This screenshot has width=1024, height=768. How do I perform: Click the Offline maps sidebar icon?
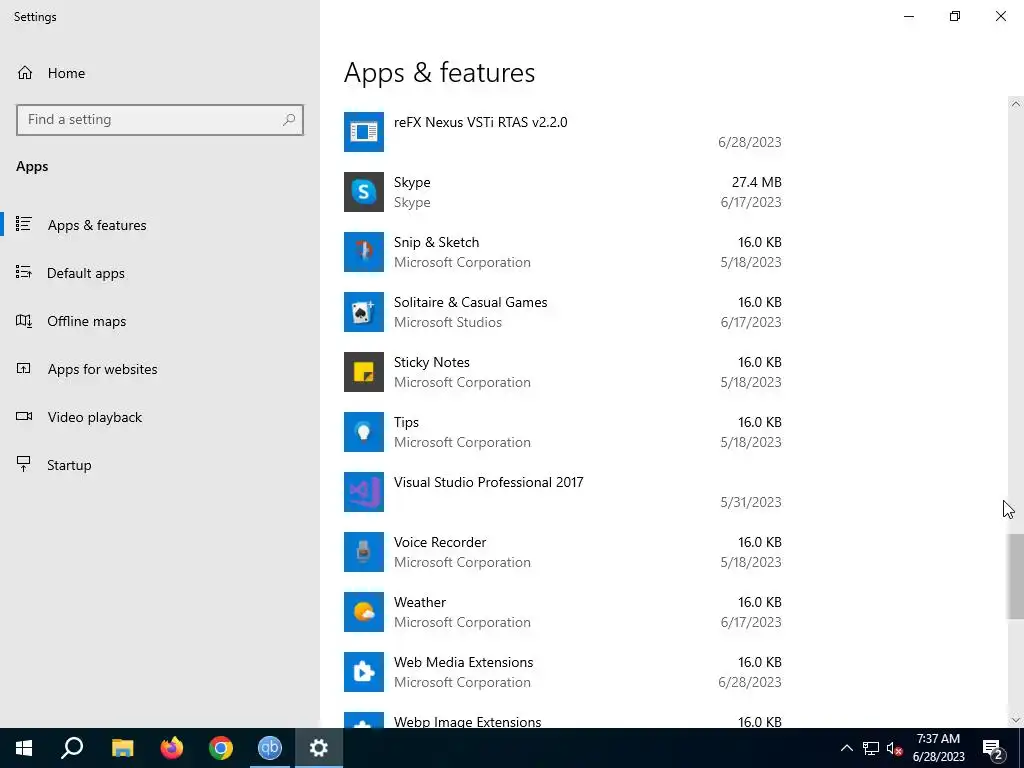click(x=24, y=321)
